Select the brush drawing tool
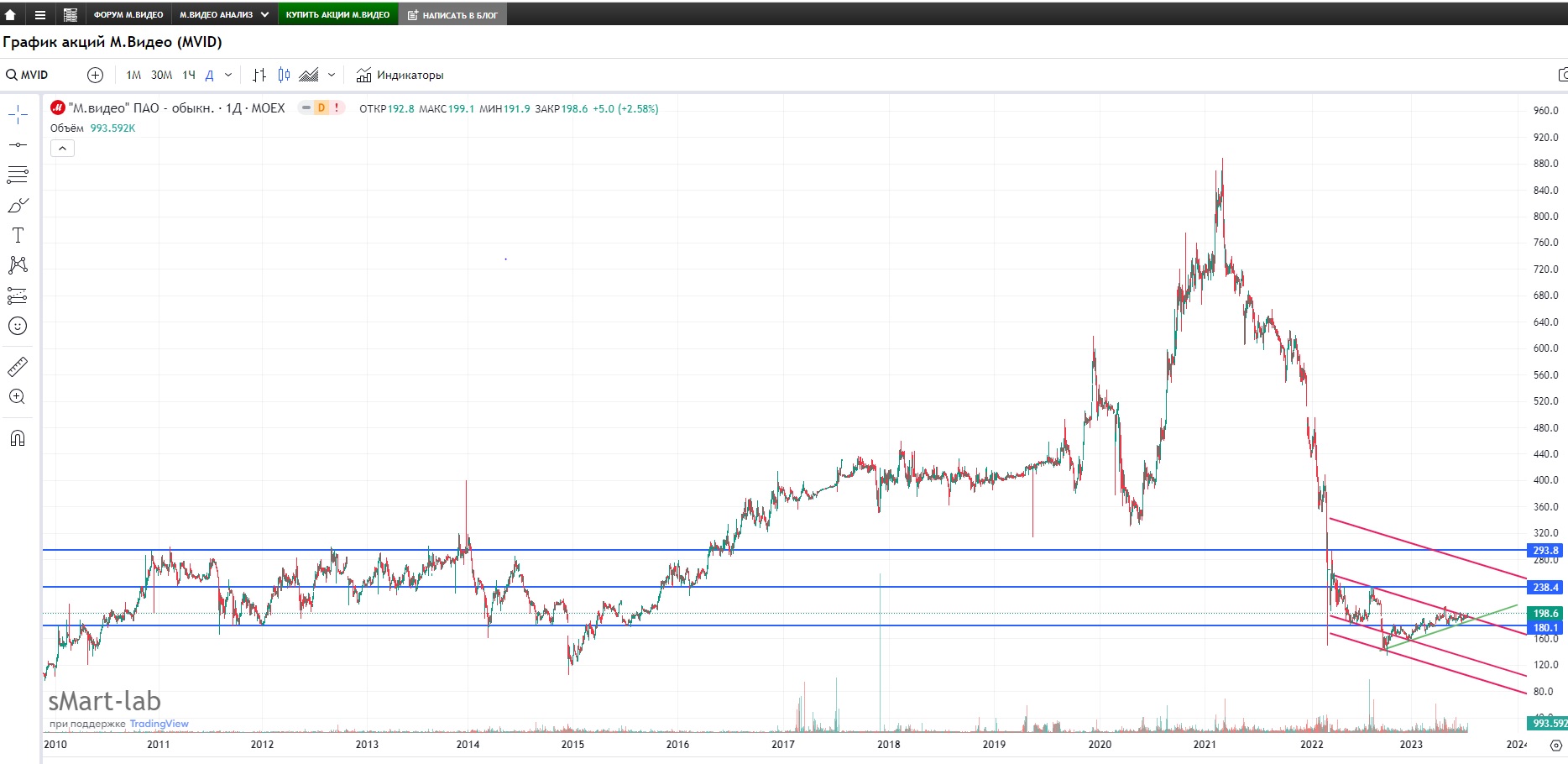 18,205
